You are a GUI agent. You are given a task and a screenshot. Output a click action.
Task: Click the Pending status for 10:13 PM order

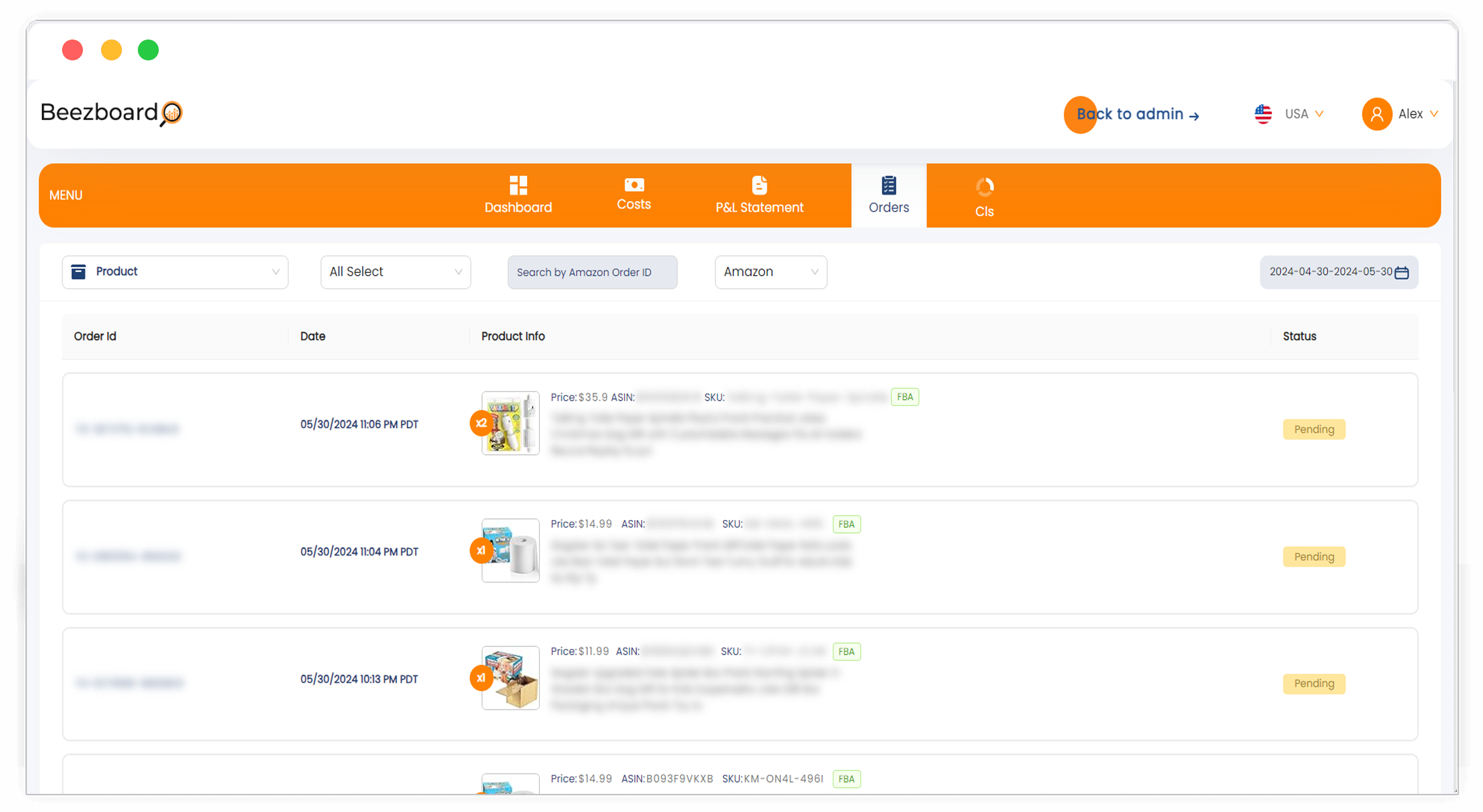1314,684
